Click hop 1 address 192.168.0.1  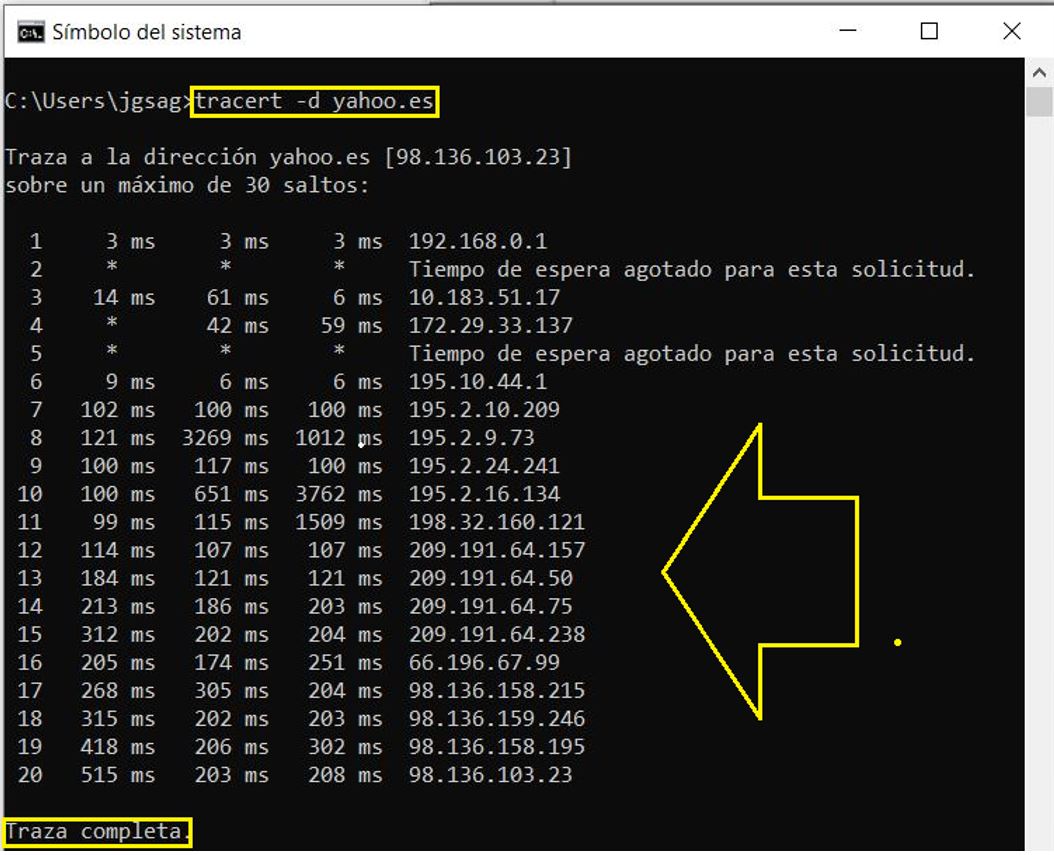click(x=478, y=241)
